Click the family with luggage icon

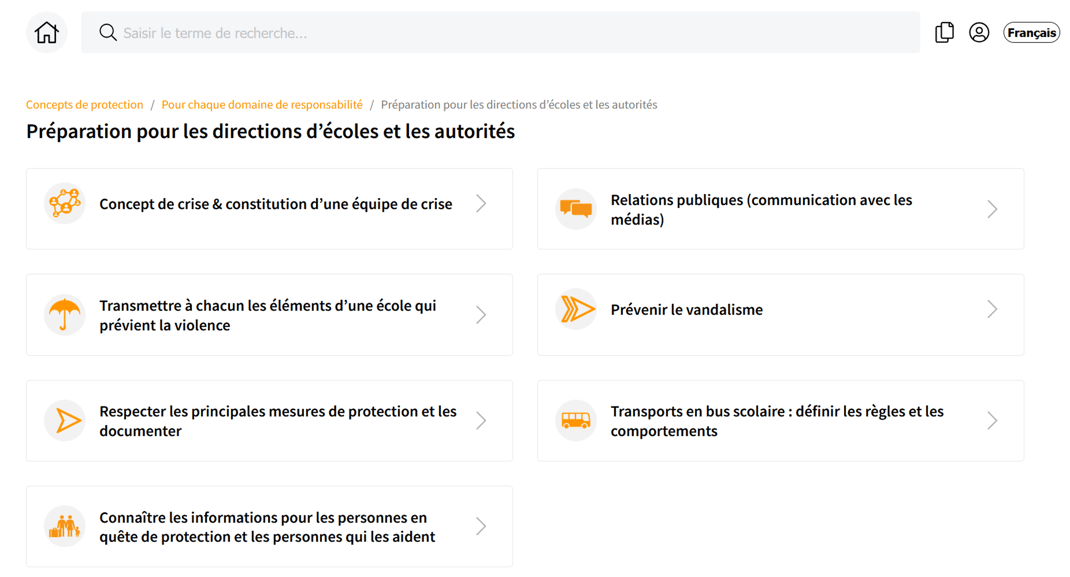click(65, 527)
